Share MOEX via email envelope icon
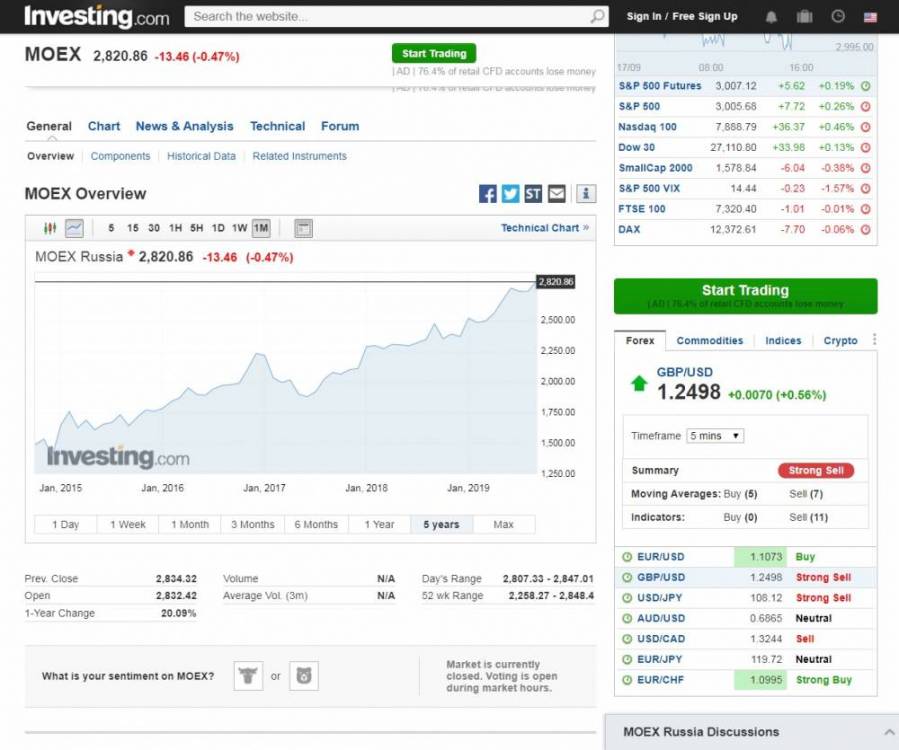 [x=556, y=194]
